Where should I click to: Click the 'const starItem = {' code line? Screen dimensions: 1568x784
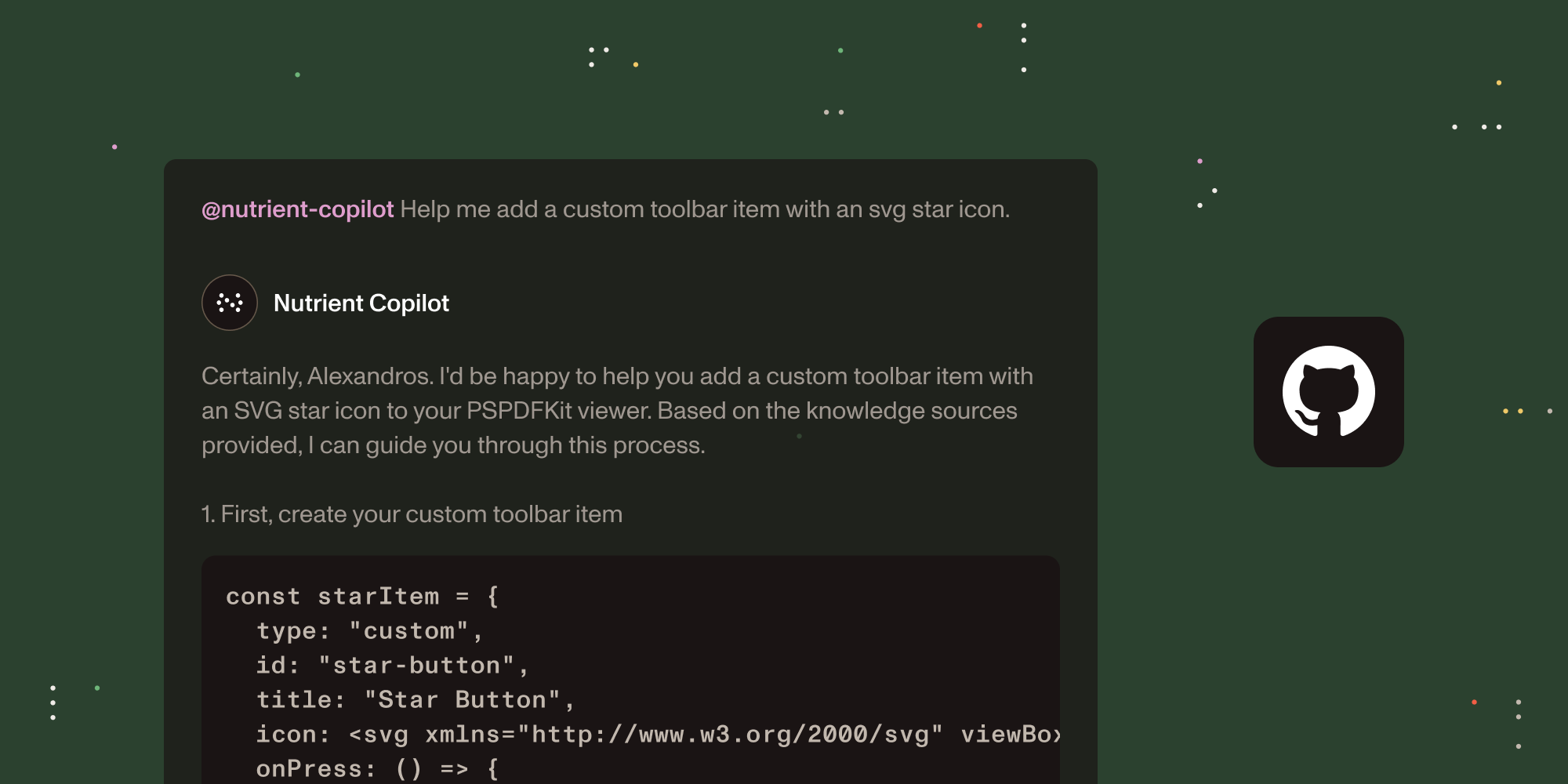point(361,597)
